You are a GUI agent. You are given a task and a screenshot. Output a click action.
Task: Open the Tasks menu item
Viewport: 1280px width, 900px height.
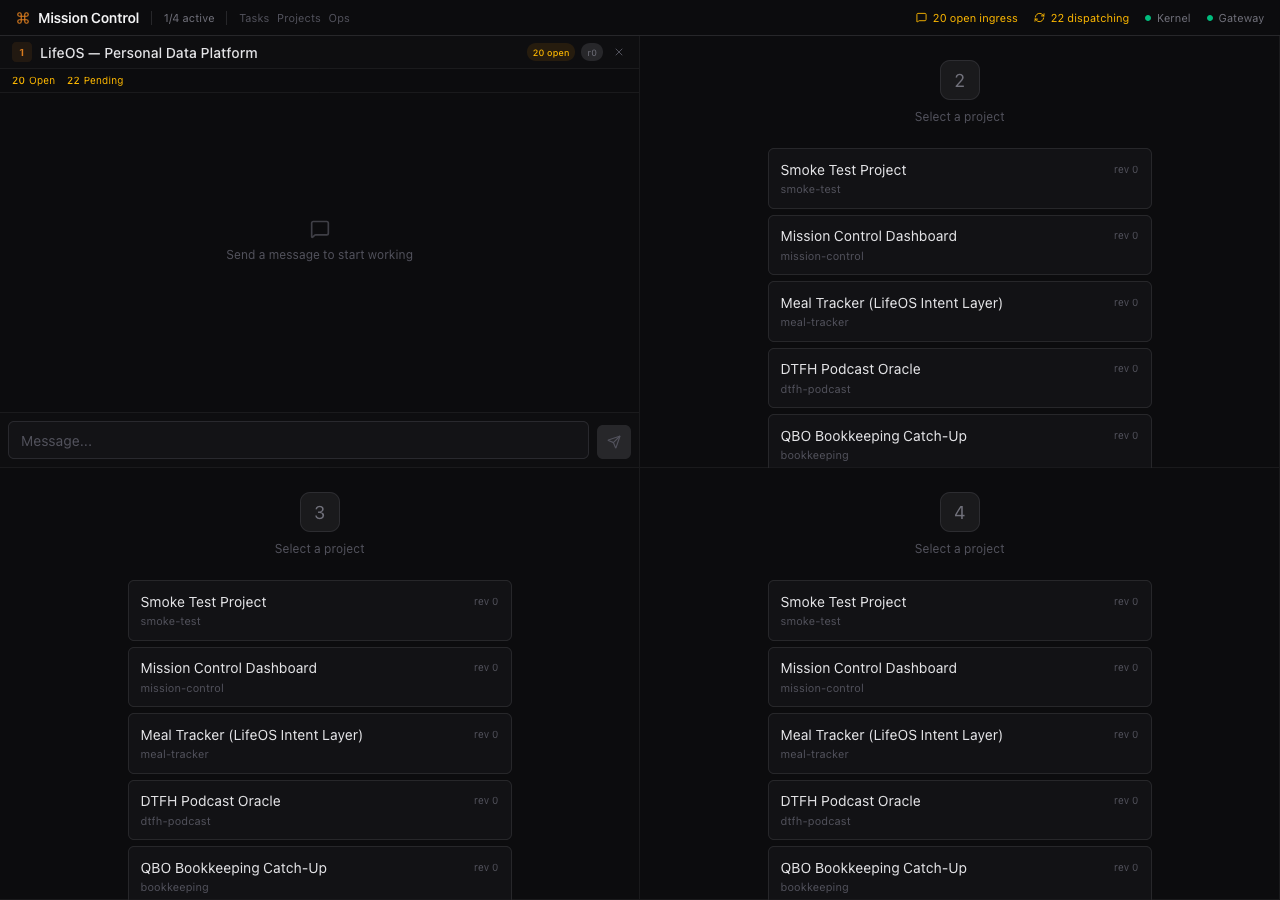[x=254, y=18]
